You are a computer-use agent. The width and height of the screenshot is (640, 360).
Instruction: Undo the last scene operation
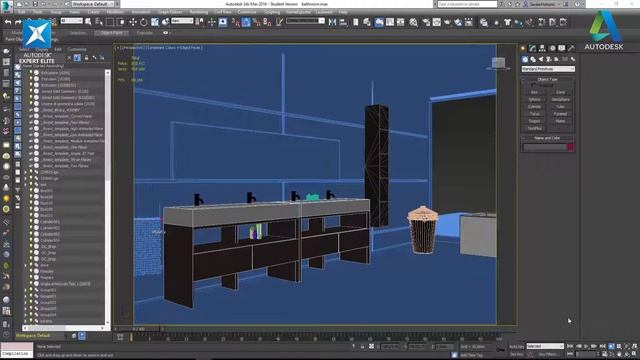click(8, 22)
